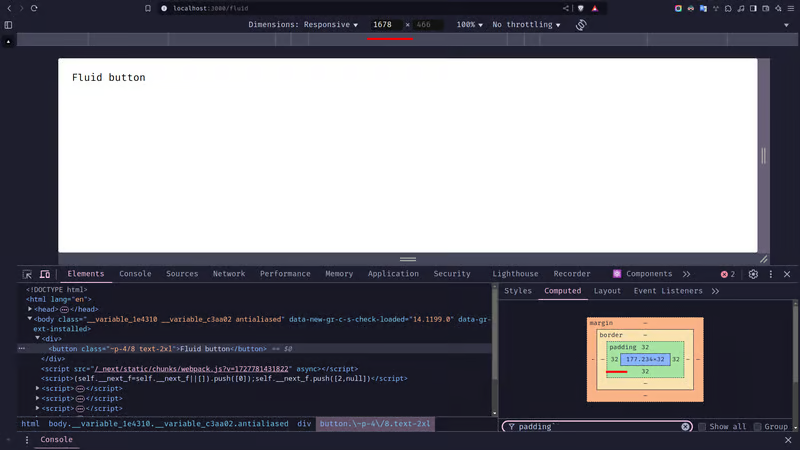Close the DevTools panel
The image size is (800, 450).
[787, 274]
